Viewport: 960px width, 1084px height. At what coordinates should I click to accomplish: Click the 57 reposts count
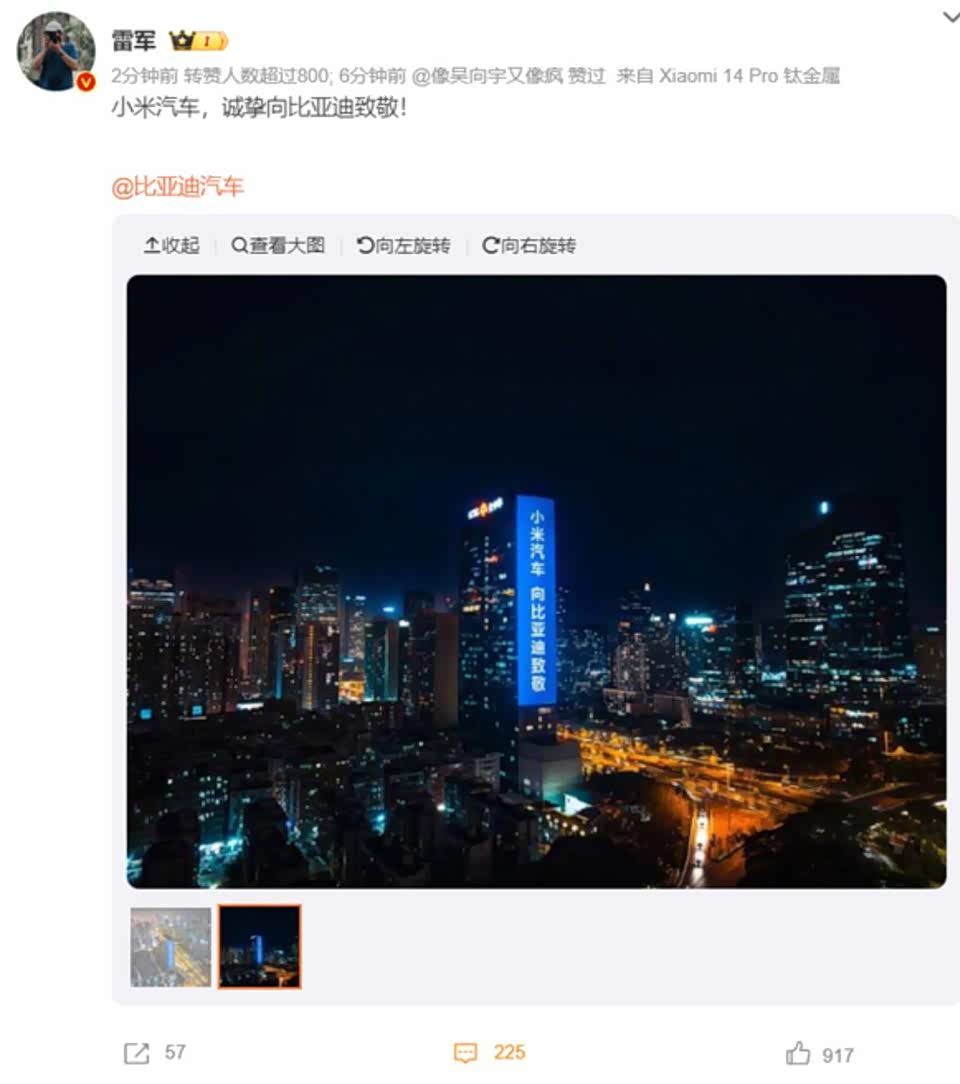pos(175,1052)
